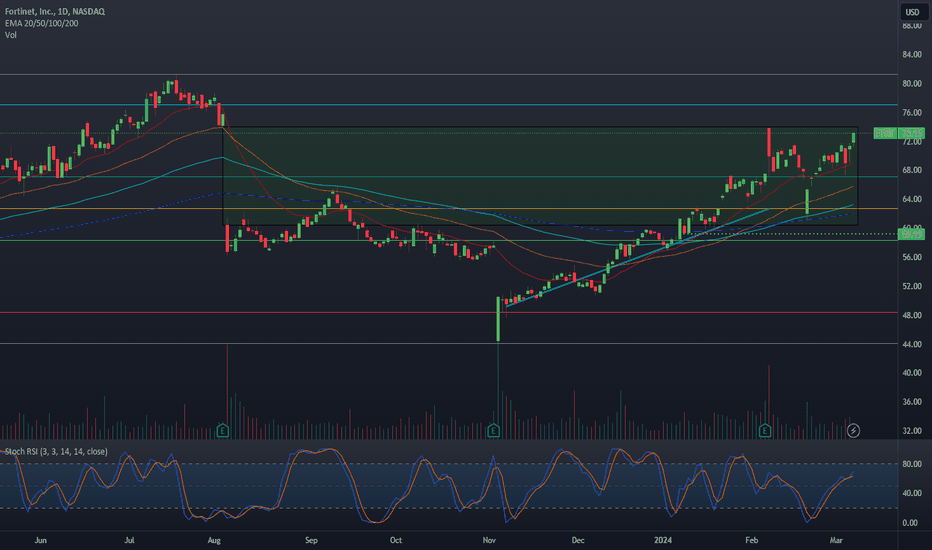Click the Sep label on time axis
This screenshot has width=932, height=550.
point(311,540)
